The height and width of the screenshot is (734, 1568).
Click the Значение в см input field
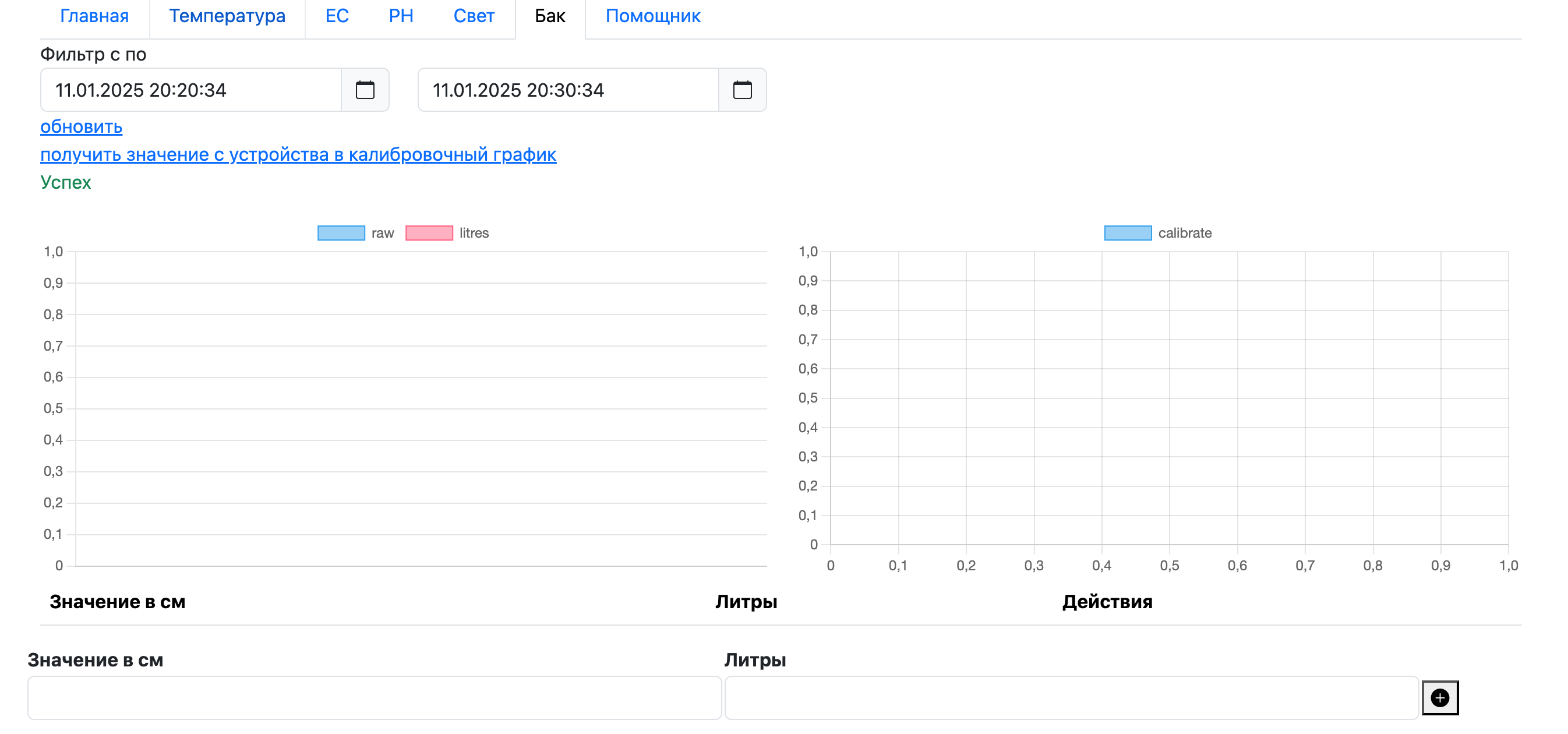click(x=375, y=697)
